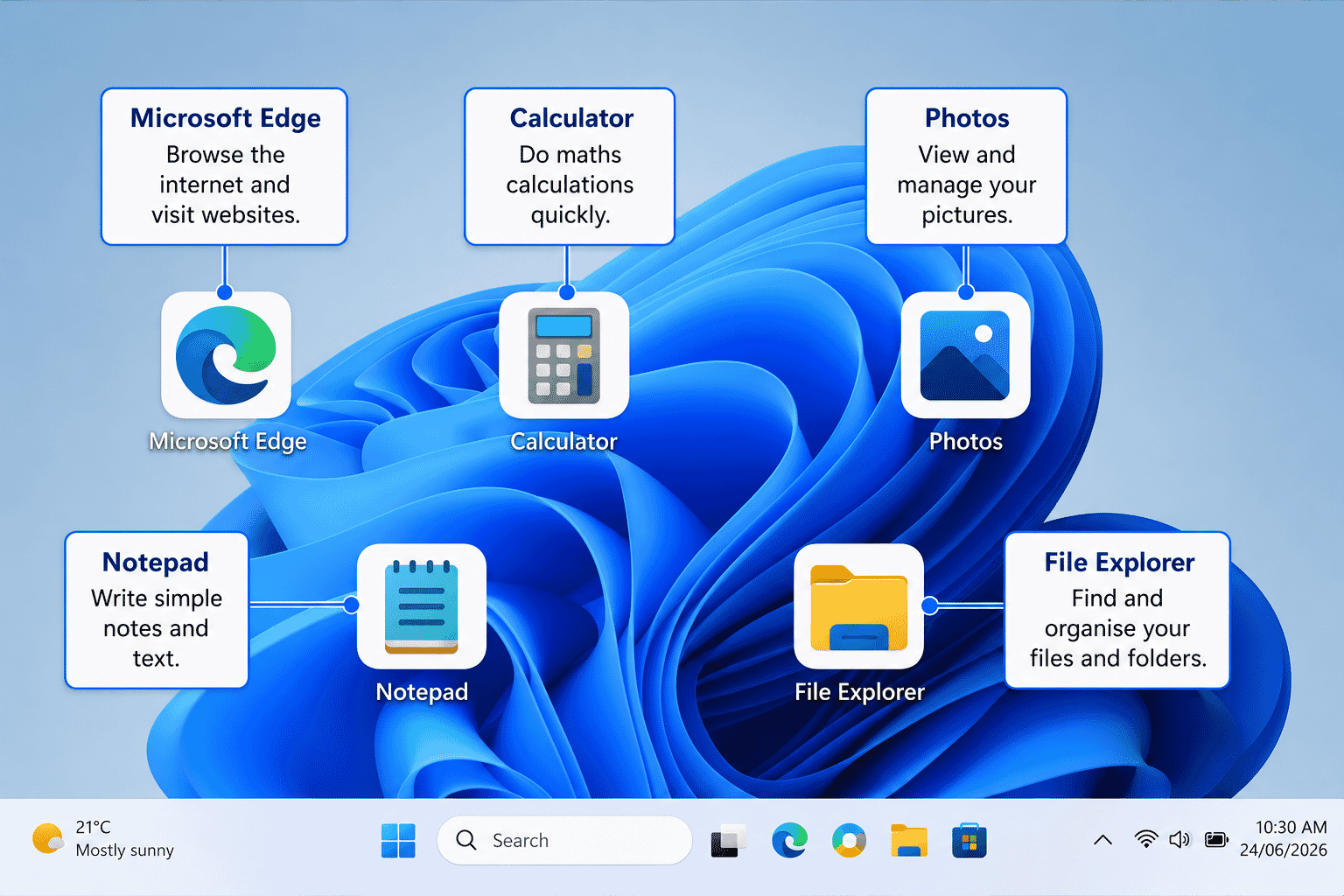Screen dimensions: 1344x896
Task: Click the Wi-Fi network icon
Action: click(1145, 839)
